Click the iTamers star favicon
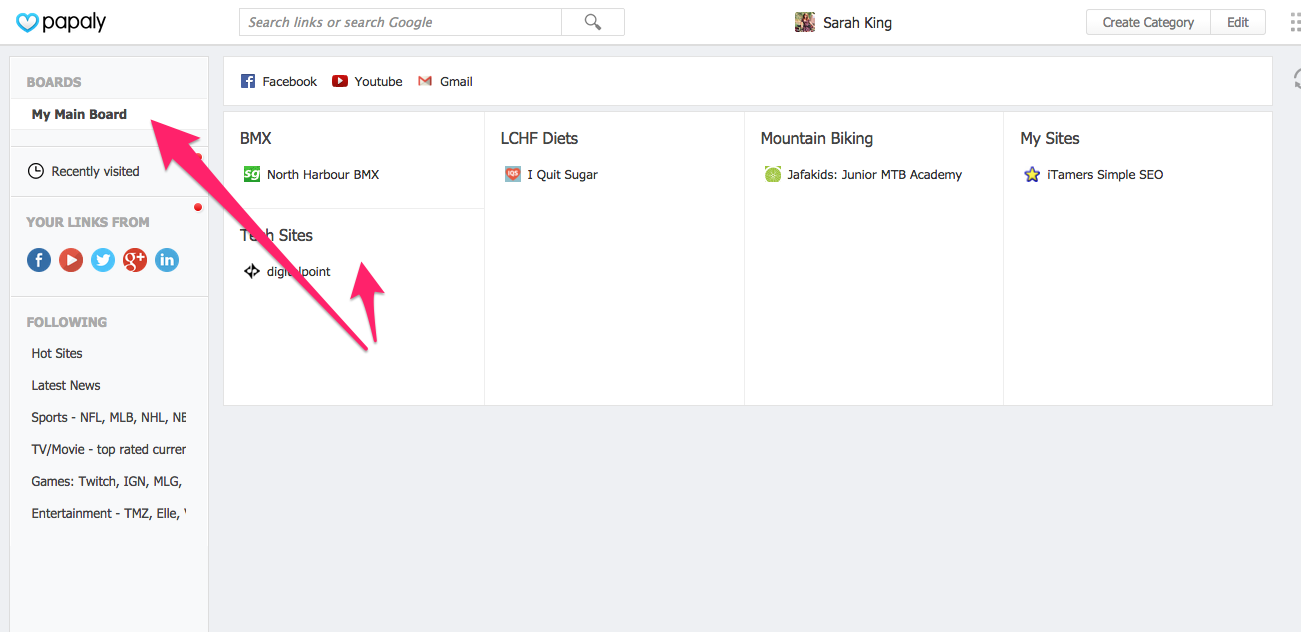Screen dimensions: 1301x632 tap(1032, 174)
